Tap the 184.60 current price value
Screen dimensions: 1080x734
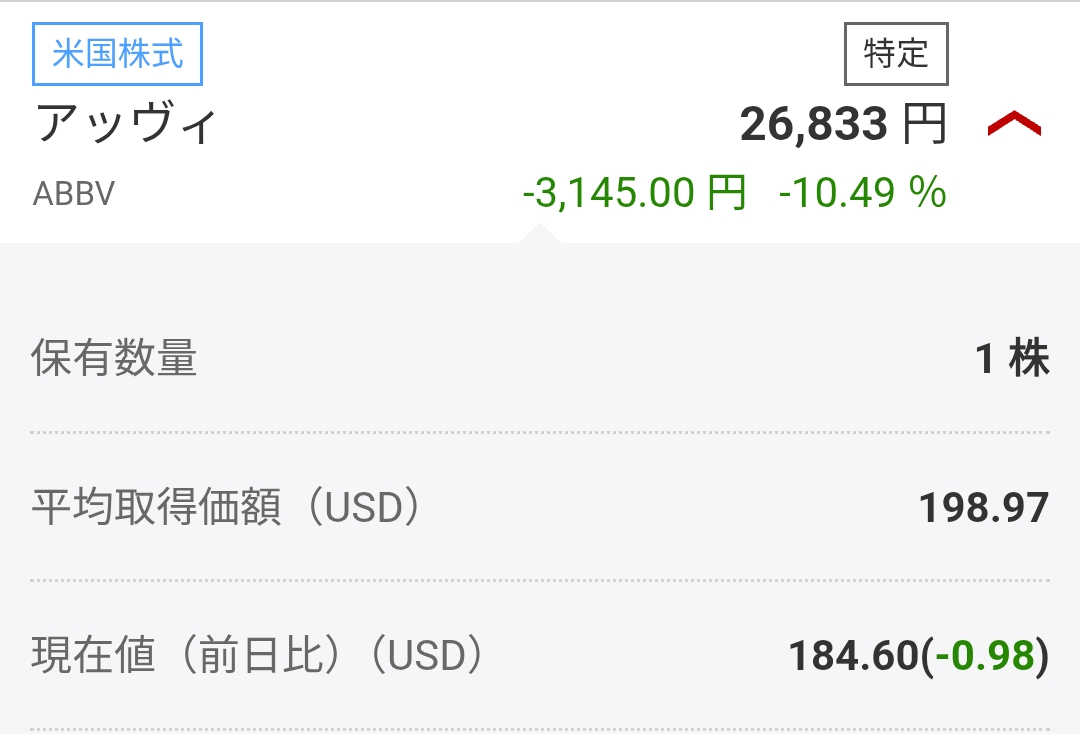(x=853, y=656)
